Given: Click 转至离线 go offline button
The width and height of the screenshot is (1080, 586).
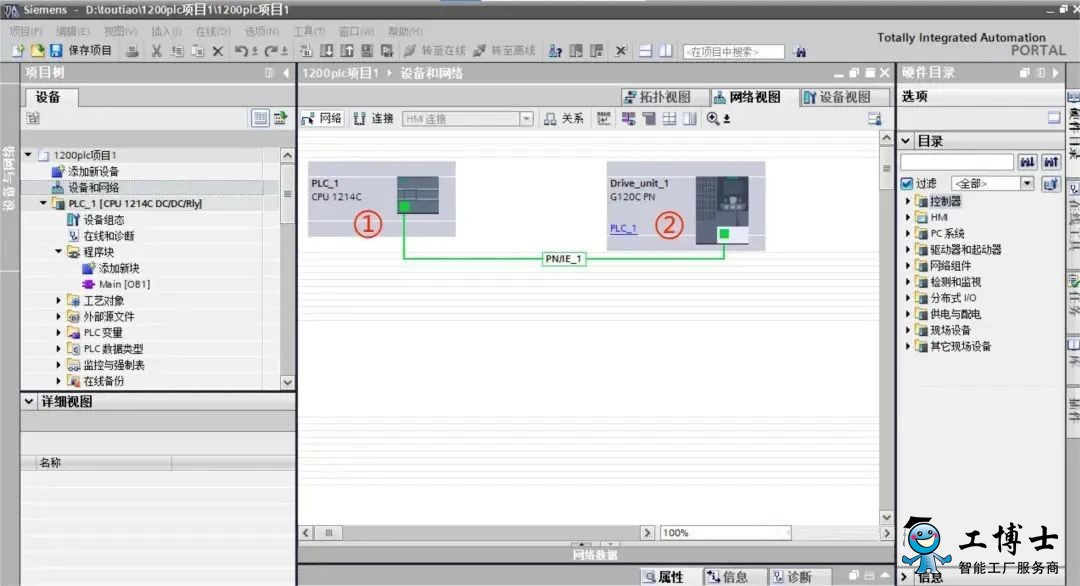Looking at the screenshot, I should pyautogui.click(x=504, y=51).
